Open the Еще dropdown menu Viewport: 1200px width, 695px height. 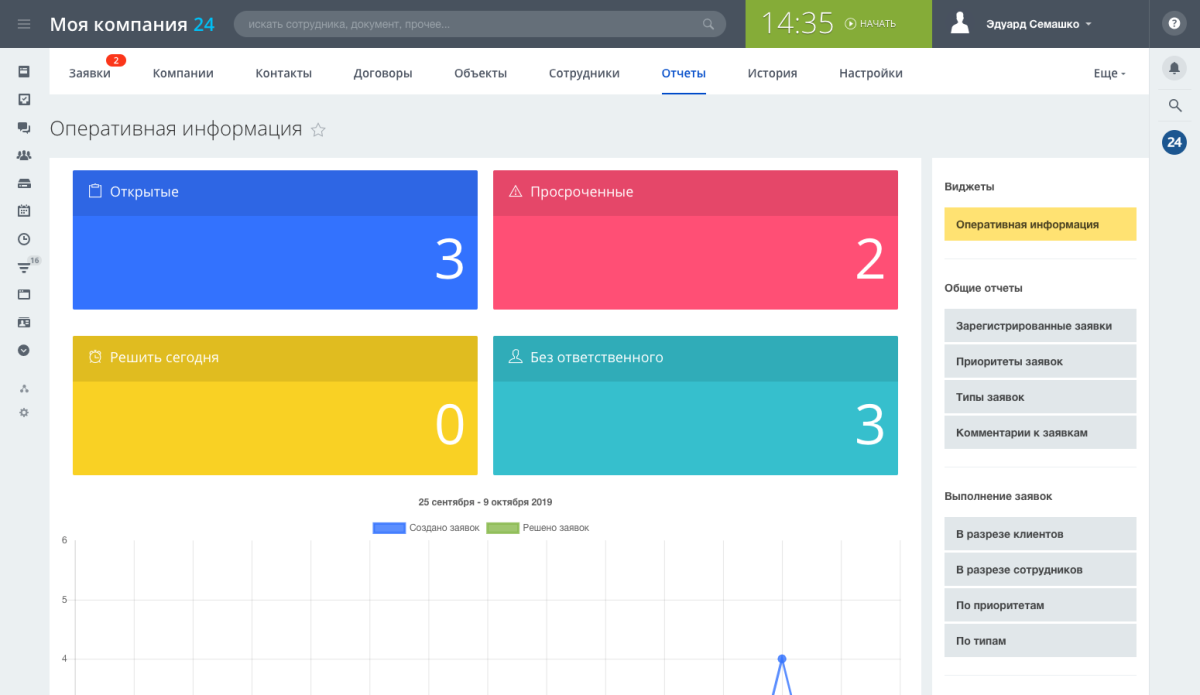click(x=1109, y=72)
